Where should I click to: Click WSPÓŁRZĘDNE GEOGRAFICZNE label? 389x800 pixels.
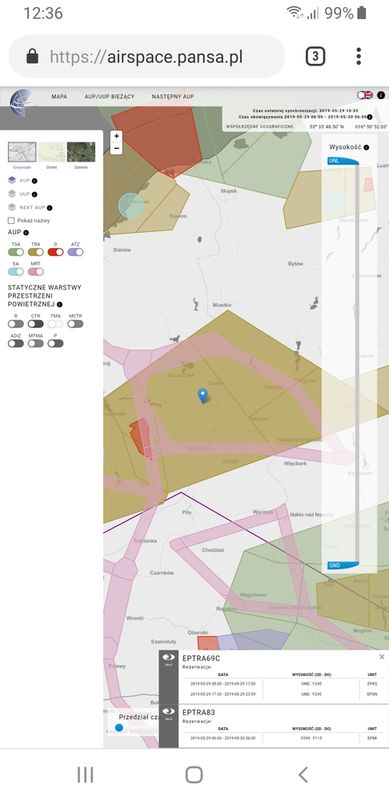coord(259,127)
